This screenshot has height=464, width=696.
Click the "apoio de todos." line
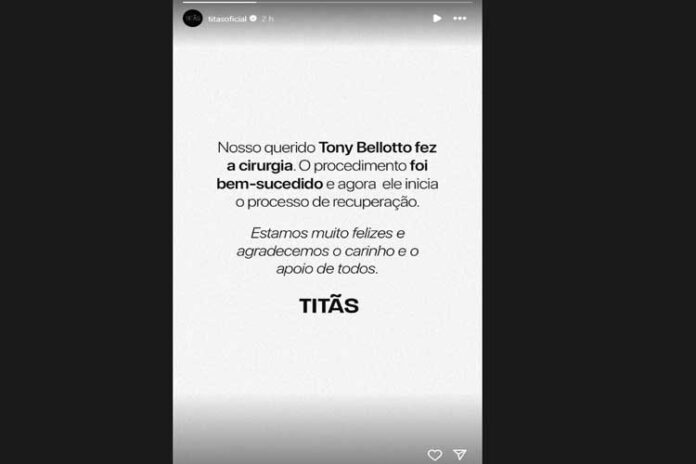327,269
